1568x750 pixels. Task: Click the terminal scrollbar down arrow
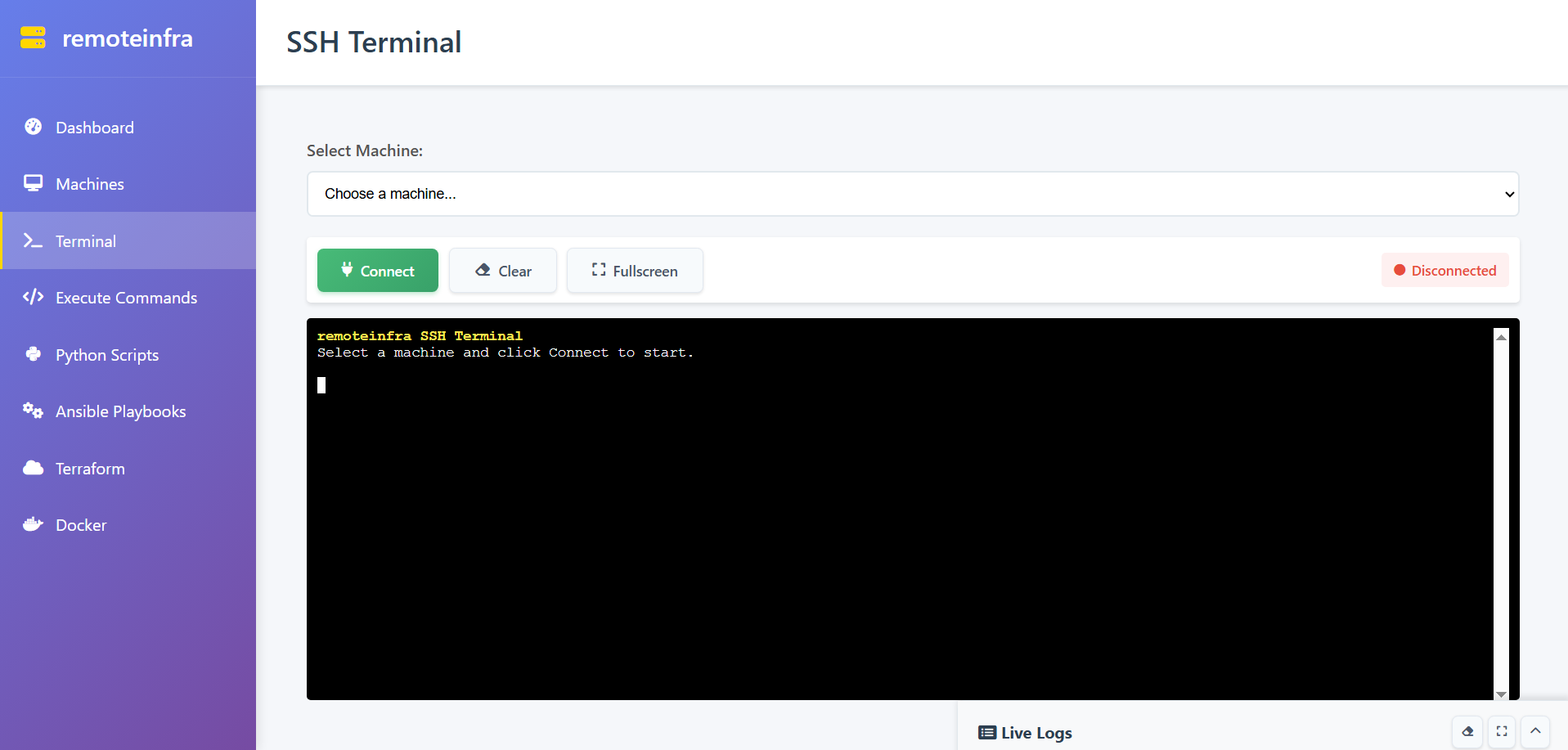click(x=1501, y=694)
